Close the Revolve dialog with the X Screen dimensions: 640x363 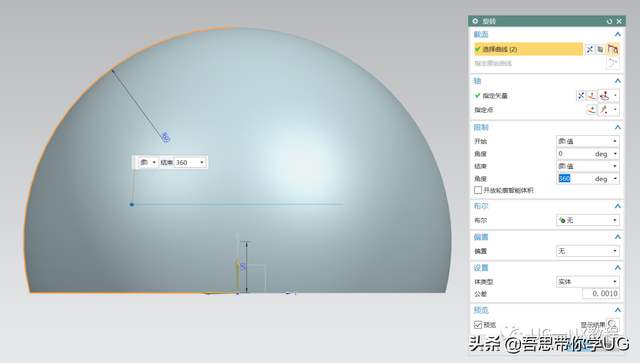[619, 21]
